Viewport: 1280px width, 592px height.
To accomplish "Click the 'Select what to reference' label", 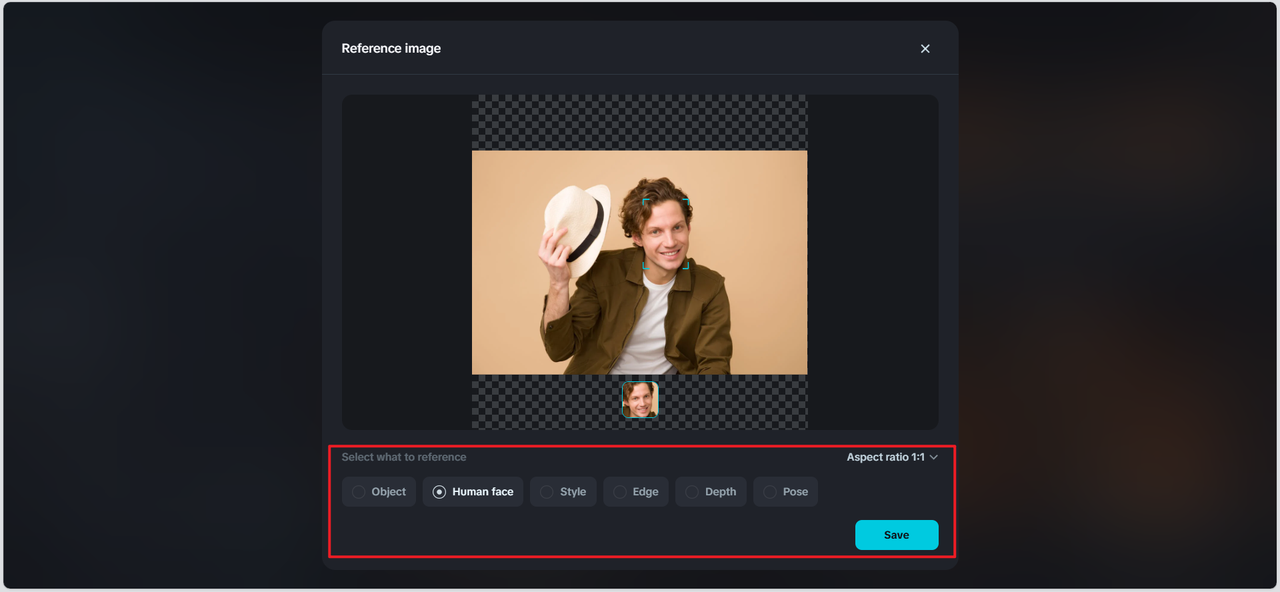I will (404, 457).
